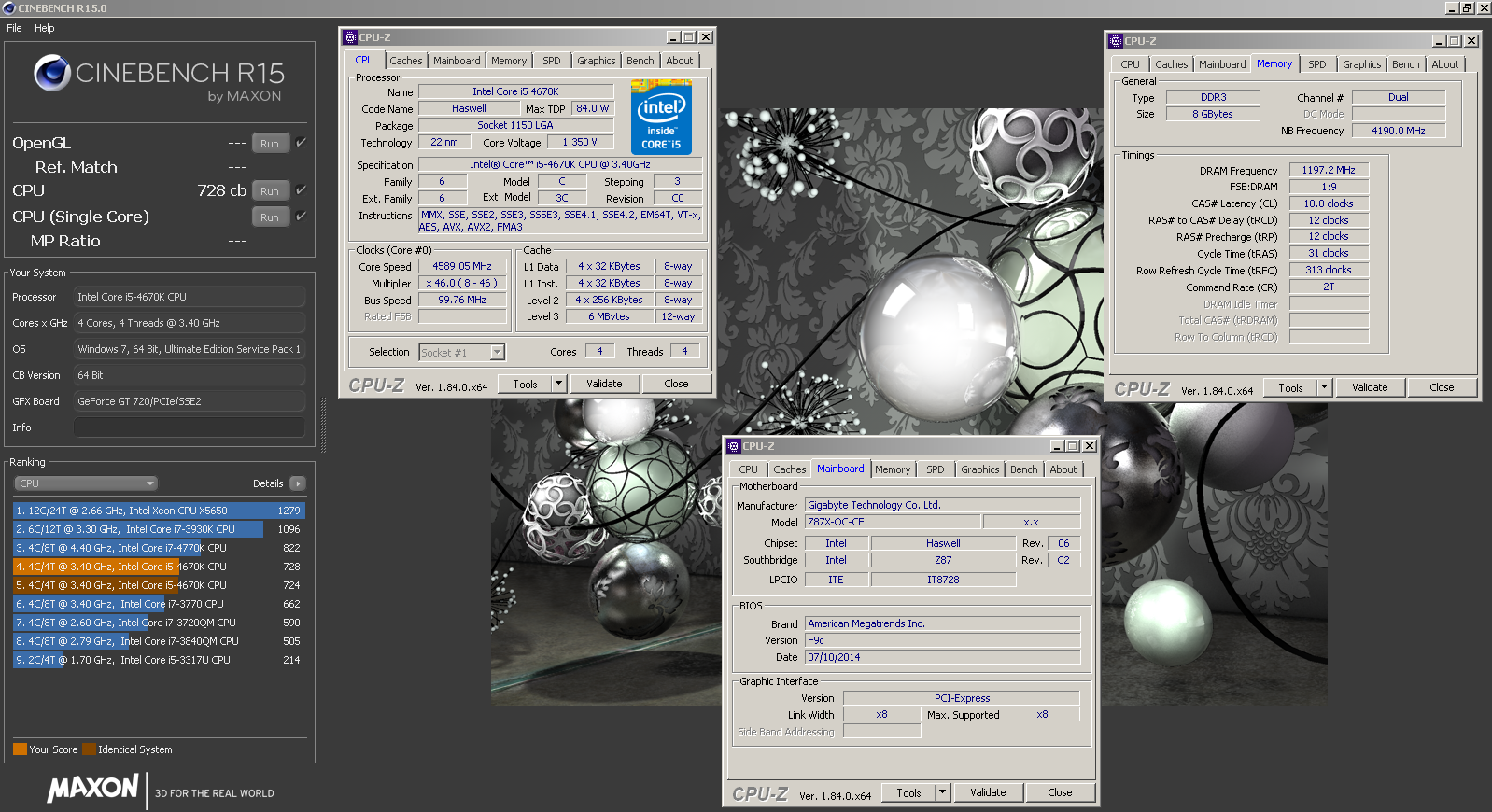Click CPU-Z icon in Mainboard window title bar
Screen dimensions: 1492x812
click(x=734, y=446)
